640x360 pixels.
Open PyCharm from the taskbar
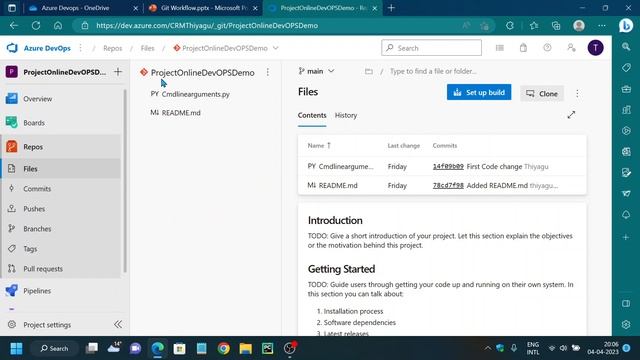(267, 348)
